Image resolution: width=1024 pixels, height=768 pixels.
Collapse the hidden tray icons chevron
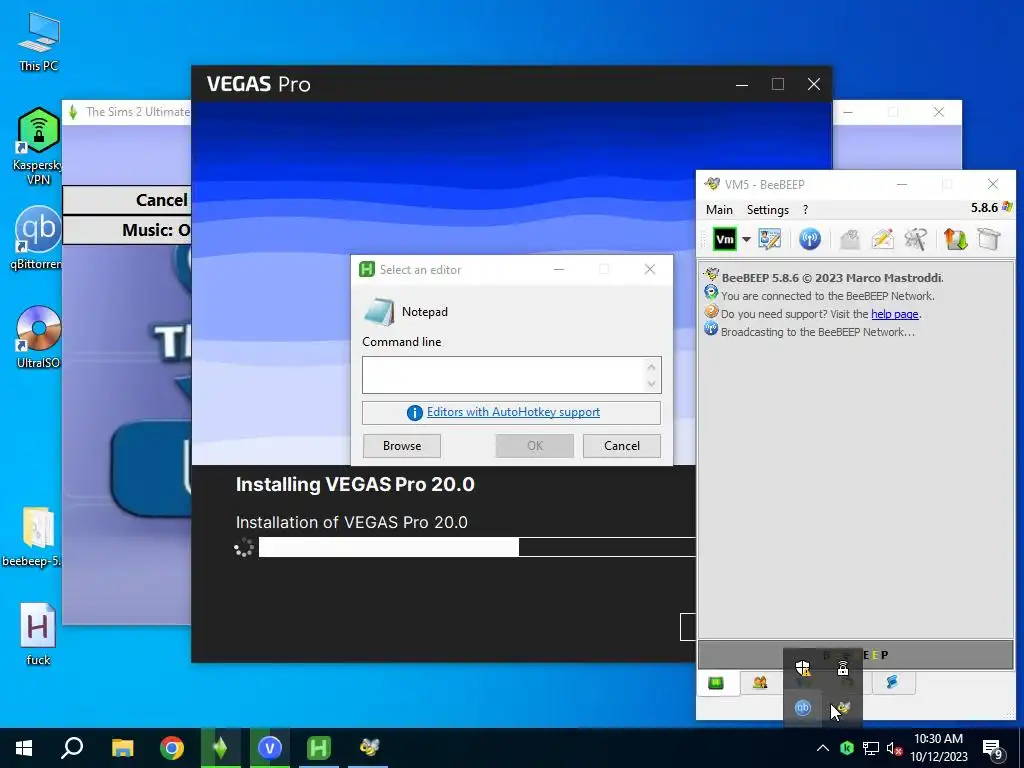[x=823, y=748]
